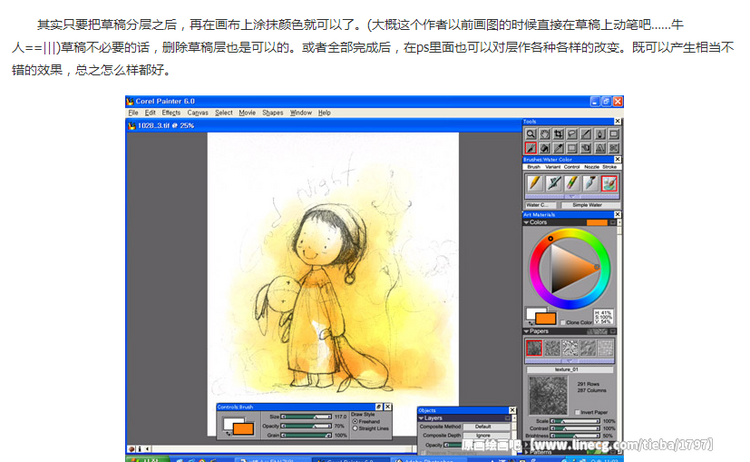Viewport: 750px width, 462px height.
Task: Open Composite Depth Ignore dropdown
Action: coord(486,435)
